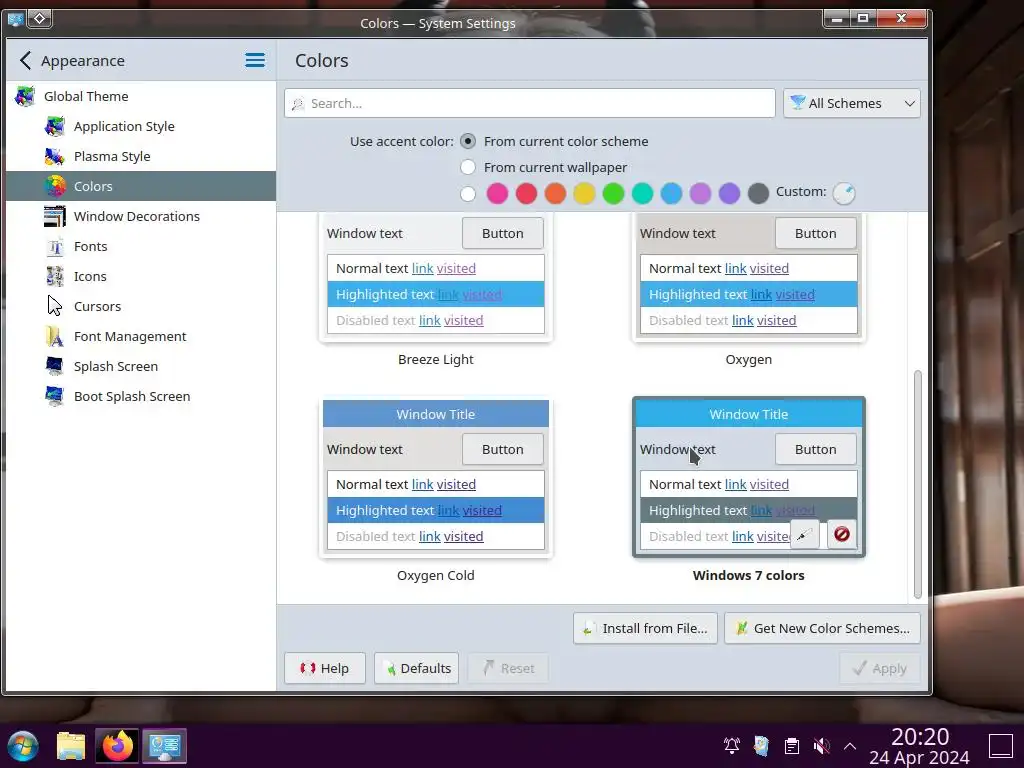Click the Apply button
1024x768 pixels.
pos(880,669)
